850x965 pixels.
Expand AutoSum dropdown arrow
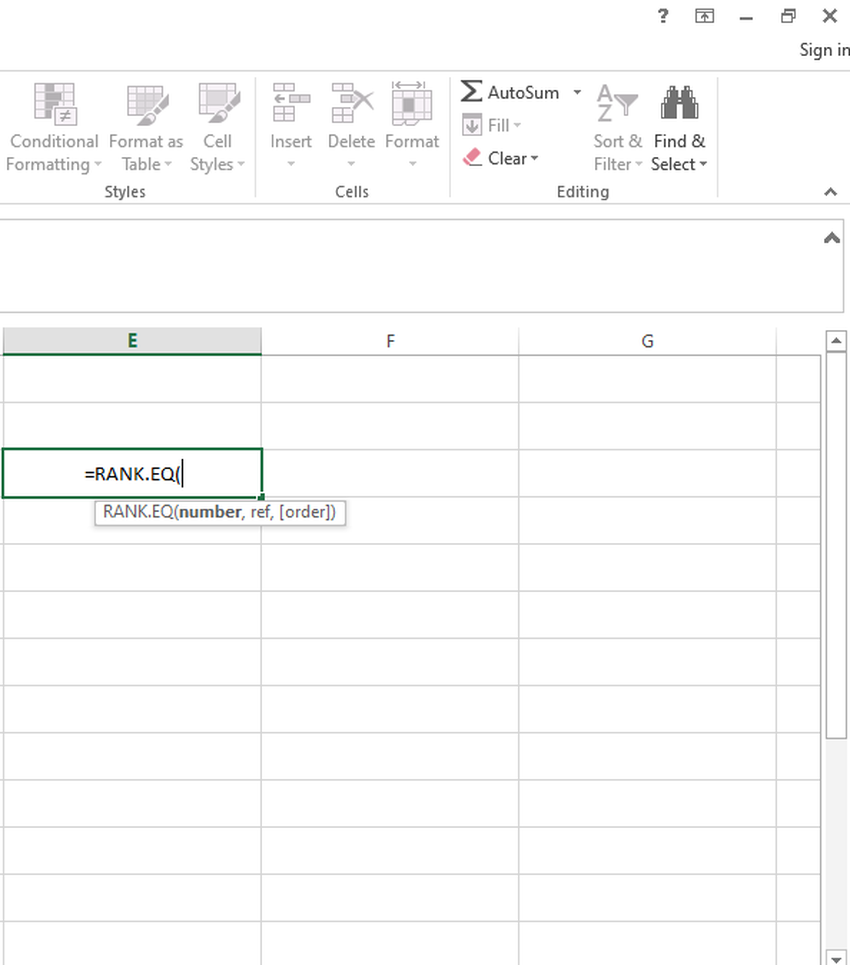coord(577,92)
